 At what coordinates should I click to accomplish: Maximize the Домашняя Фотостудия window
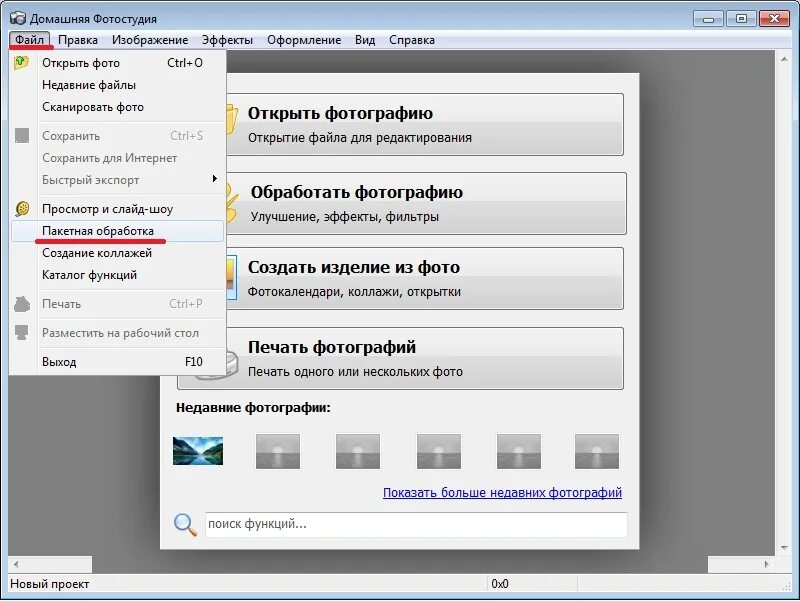tap(741, 19)
